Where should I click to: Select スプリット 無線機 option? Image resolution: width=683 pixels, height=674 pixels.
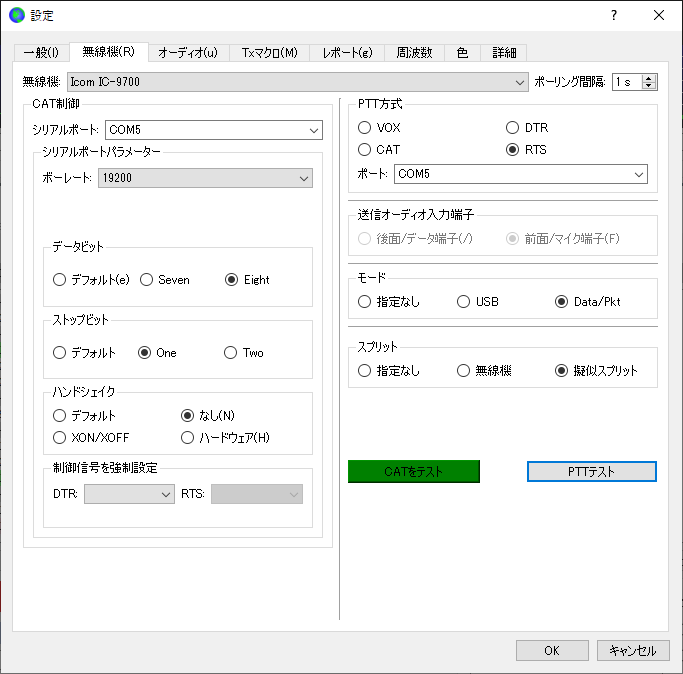[484, 370]
